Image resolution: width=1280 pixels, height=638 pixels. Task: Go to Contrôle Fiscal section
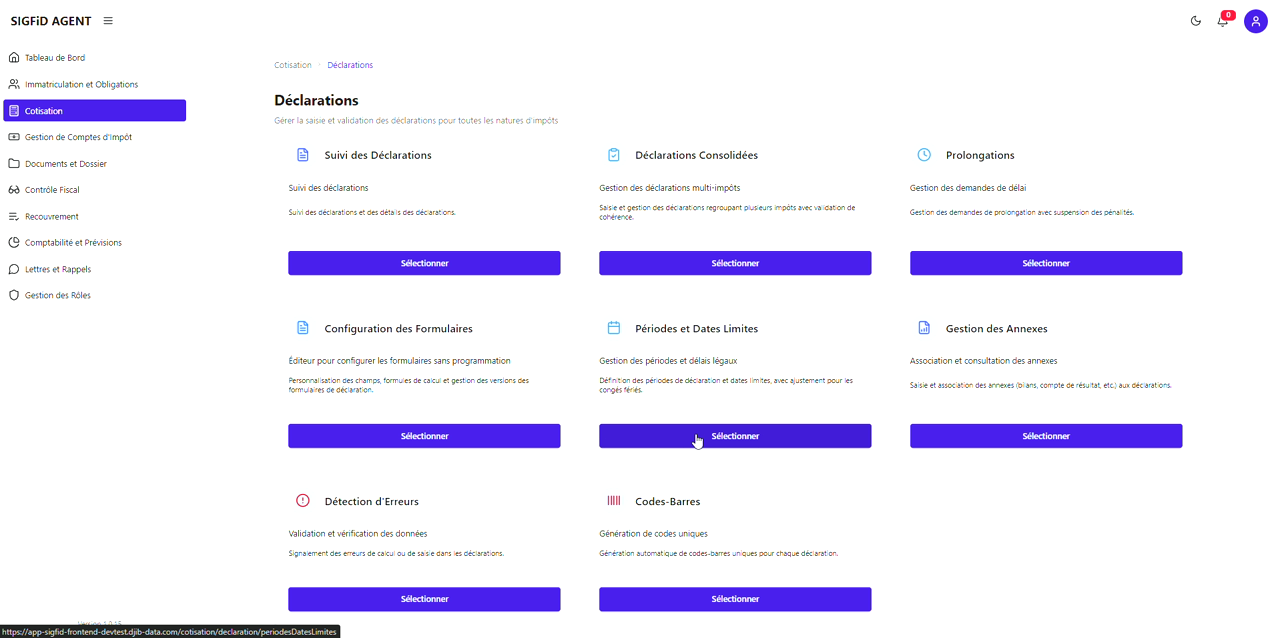click(52, 190)
